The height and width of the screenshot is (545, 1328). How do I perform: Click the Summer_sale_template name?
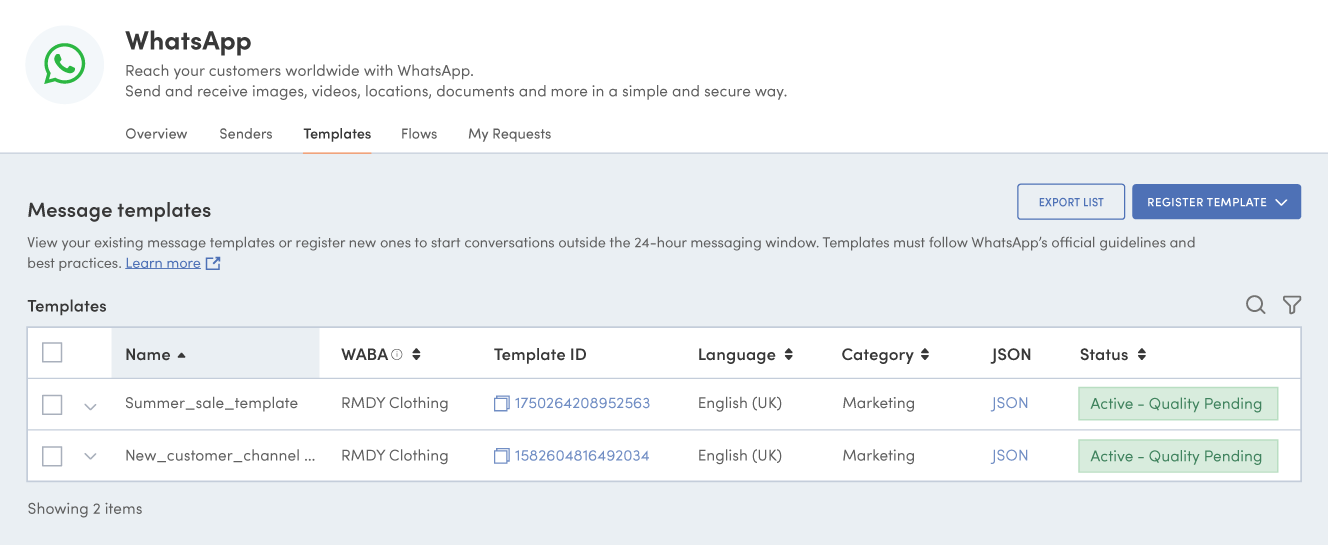(x=211, y=403)
